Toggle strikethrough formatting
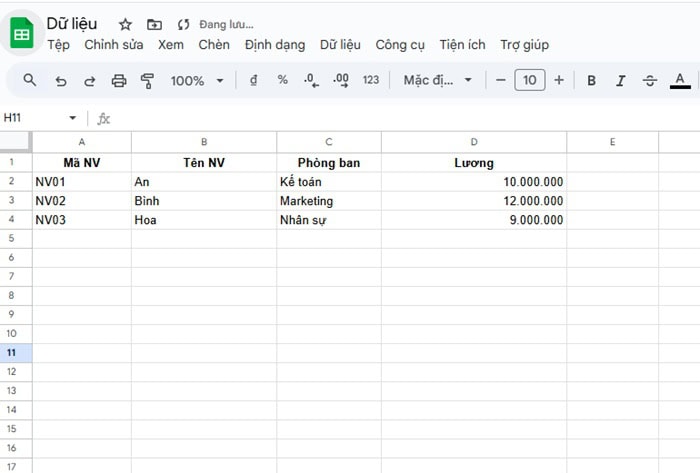 point(650,81)
